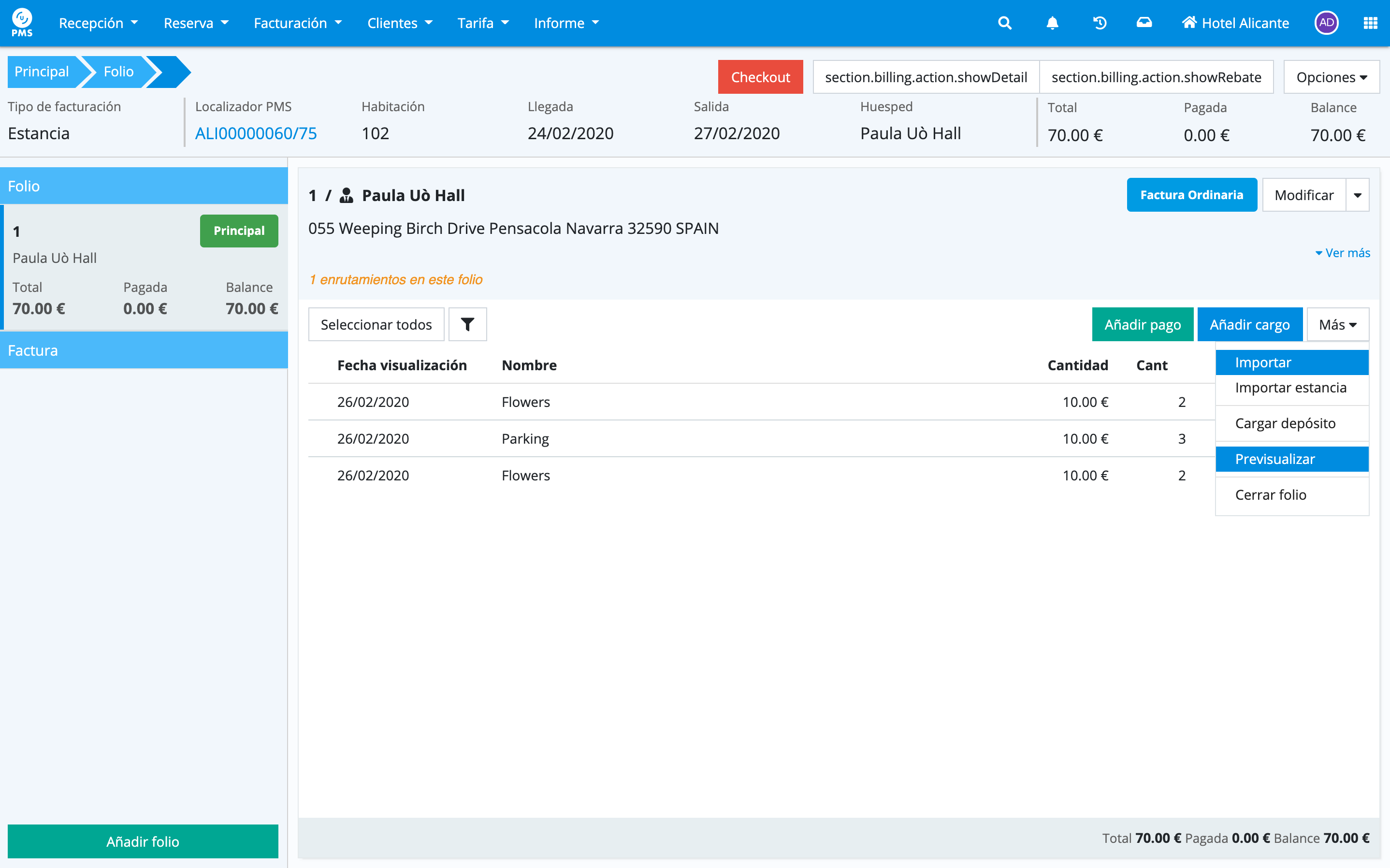
Task: Expand the Opciones dropdown
Action: [x=1331, y=77]
